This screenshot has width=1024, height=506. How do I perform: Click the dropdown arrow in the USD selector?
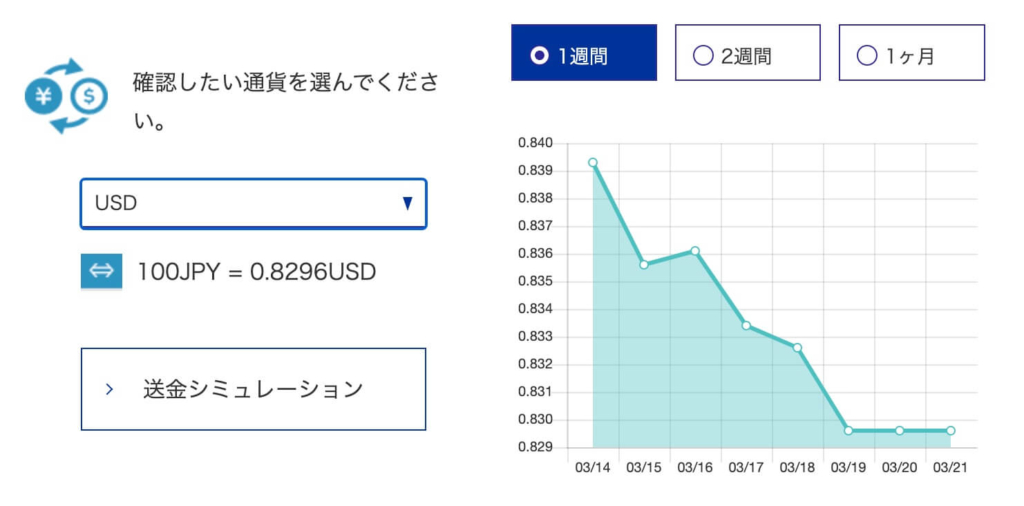point(407,204)
